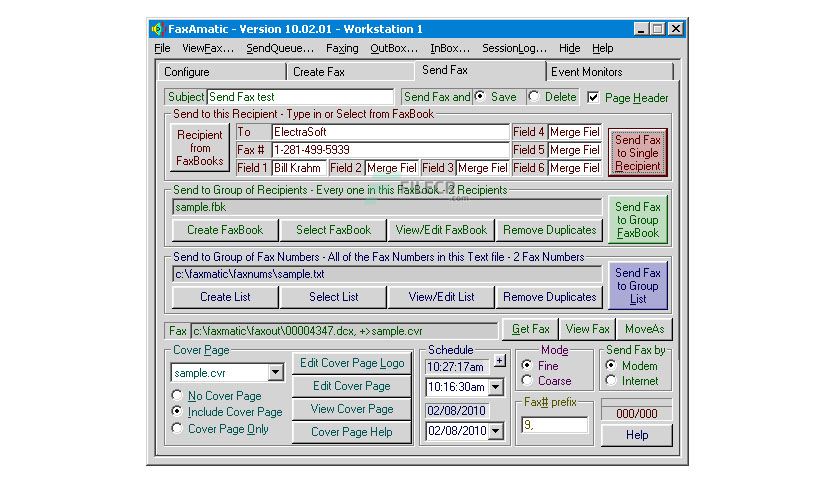Switch to the Configure tab

pyautogui.click(x=221, y=71)
